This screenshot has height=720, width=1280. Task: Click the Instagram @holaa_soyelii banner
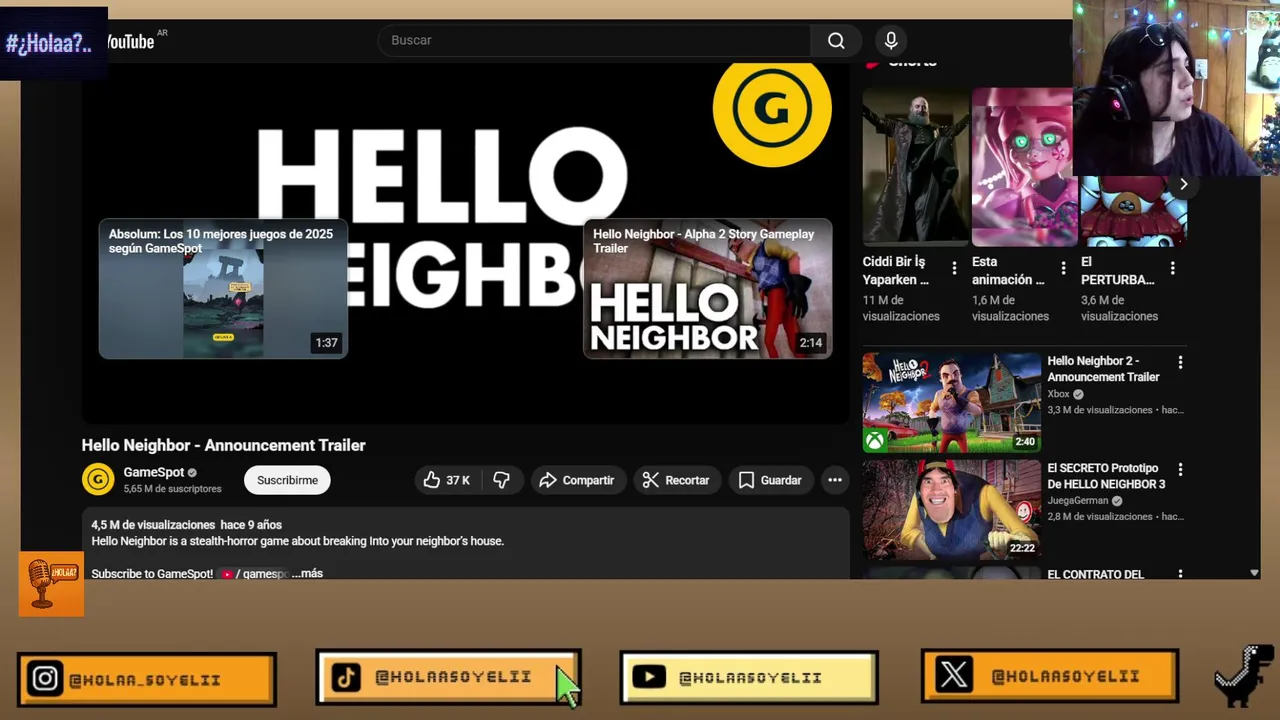coord(147,679)
